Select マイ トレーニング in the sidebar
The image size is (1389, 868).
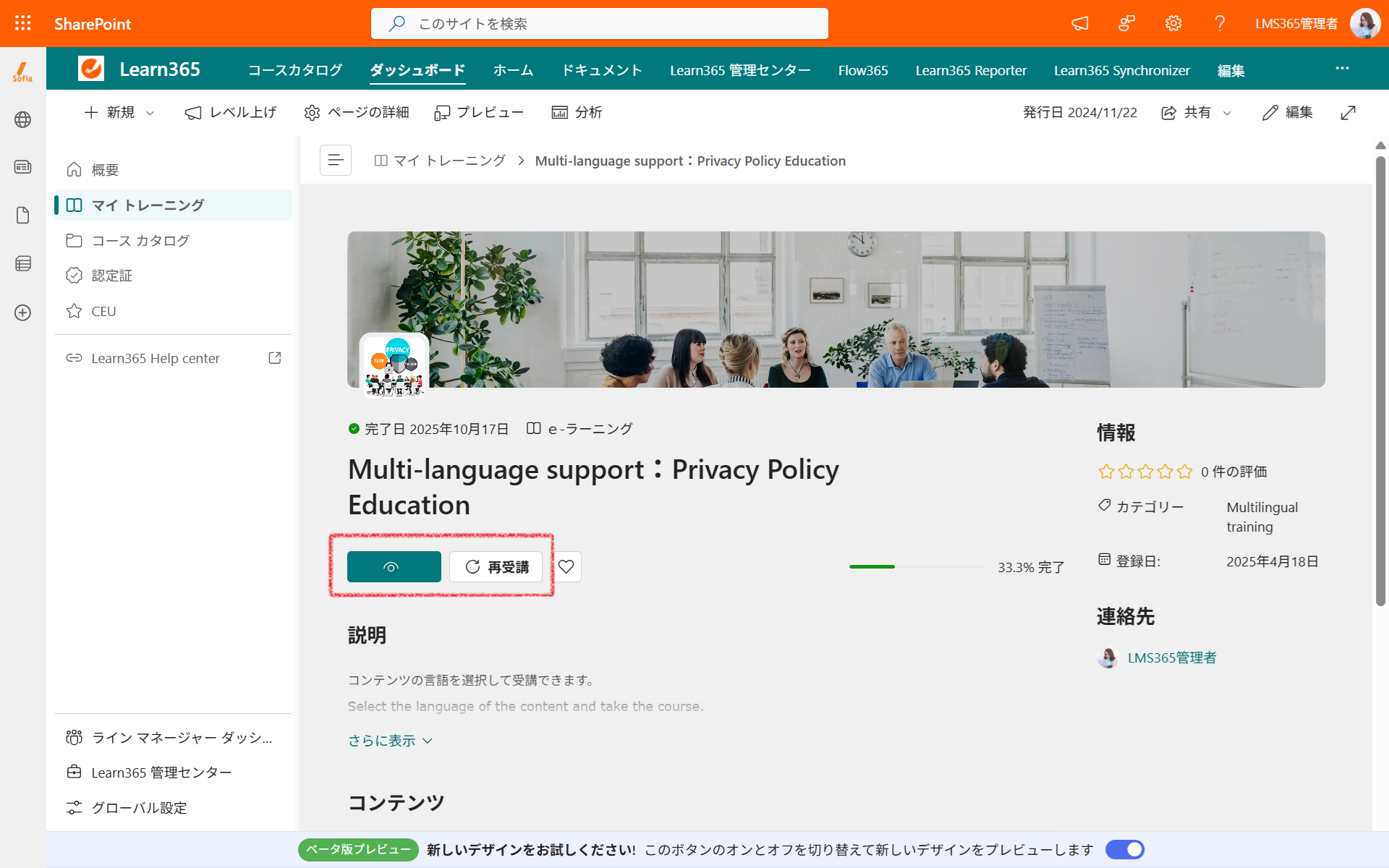[173, 205]
